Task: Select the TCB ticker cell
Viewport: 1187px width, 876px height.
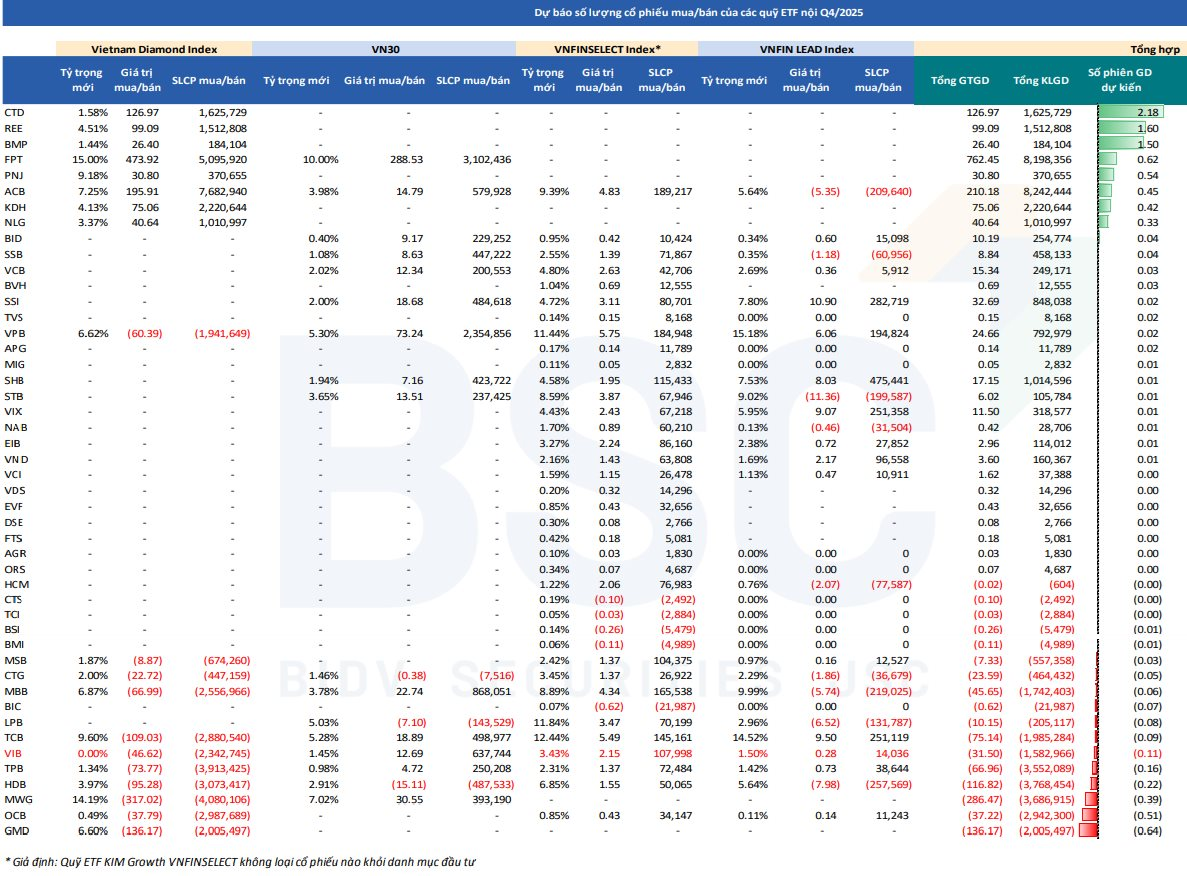Action: [x=14, y=737]
